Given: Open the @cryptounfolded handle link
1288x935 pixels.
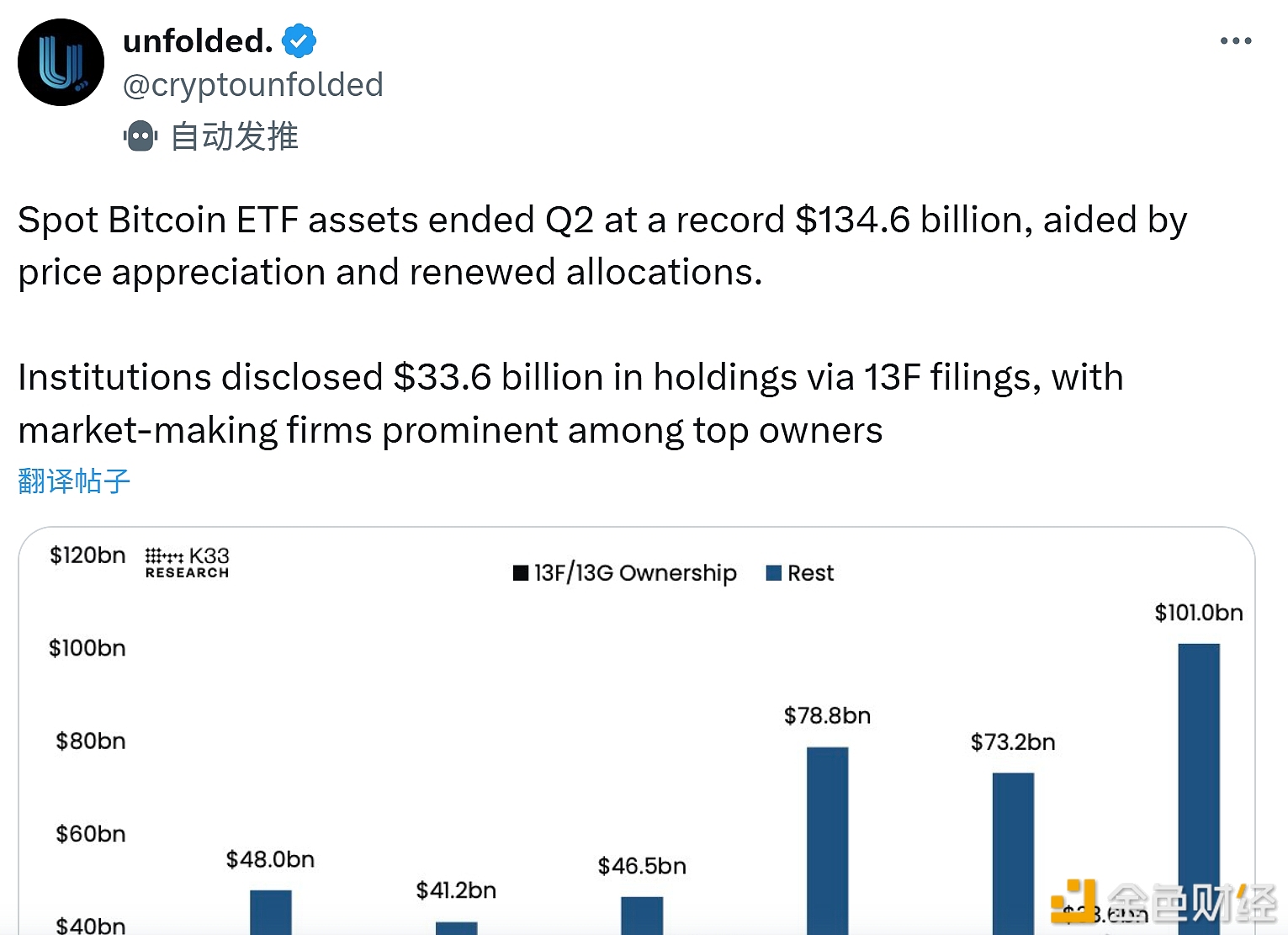Looking at the screenshot, I should coord(253,85).
